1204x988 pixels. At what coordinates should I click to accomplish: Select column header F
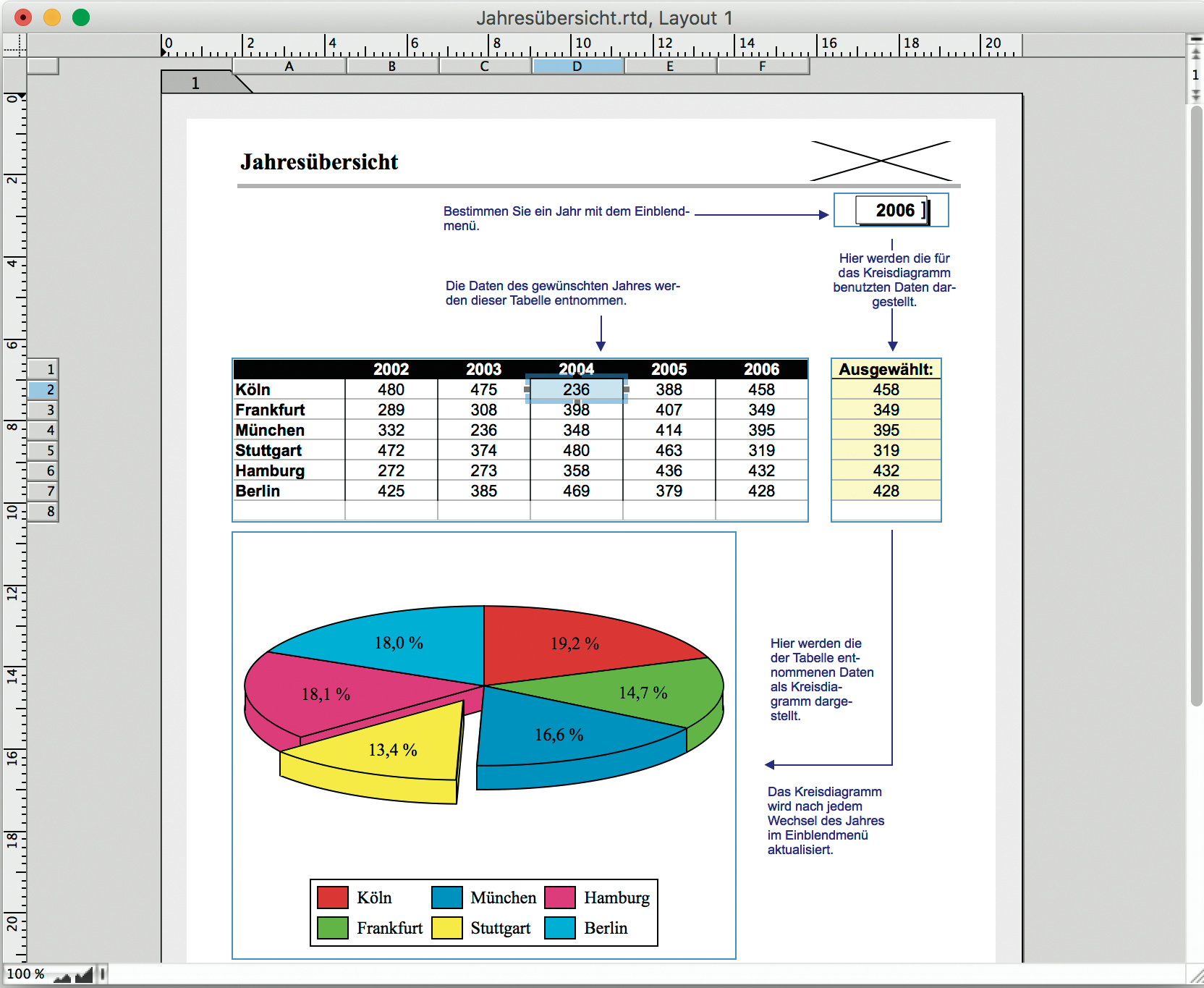pyautogui.click(x=763, y=66)
